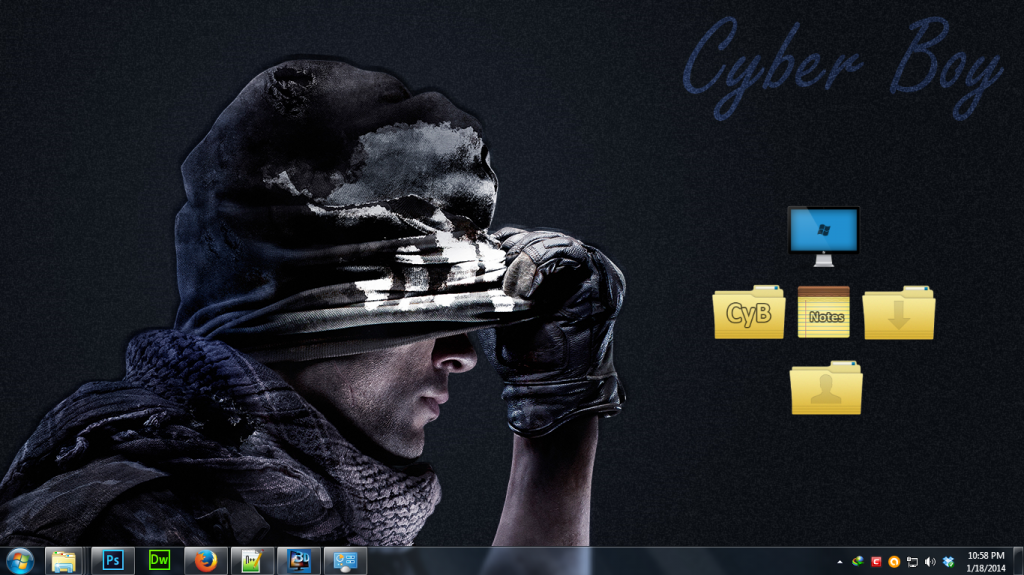Launch Dreamweaver from the taskbar
This screenshot has width=1024, height=575.
click(159, 561)
